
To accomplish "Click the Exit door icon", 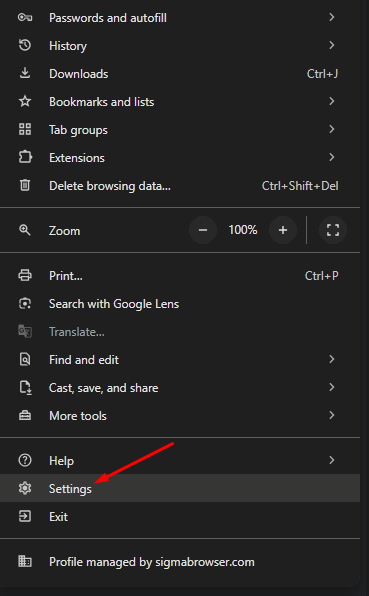I will coord(25,516).
